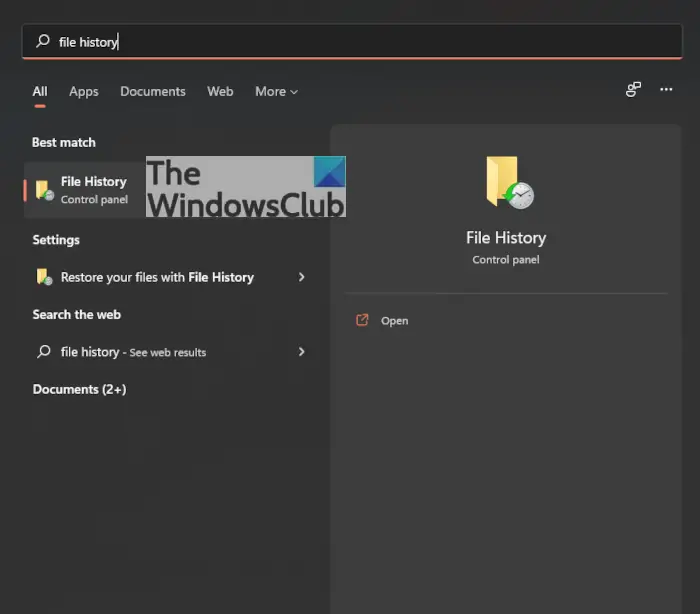Open the Web filter tab

[x=220, y=92]
